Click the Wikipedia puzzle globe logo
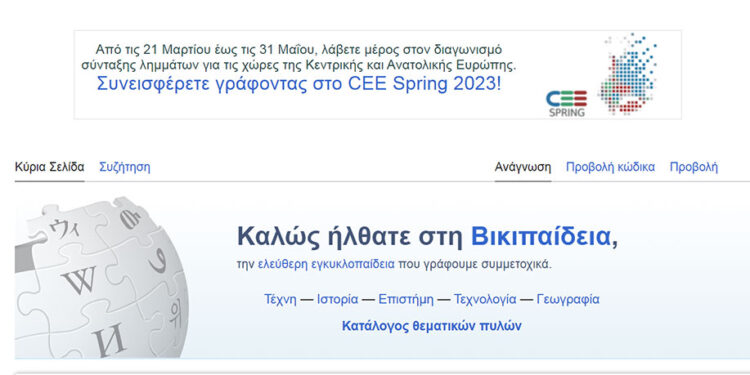This screenshot has width=750, height=375. click(101, 277)
